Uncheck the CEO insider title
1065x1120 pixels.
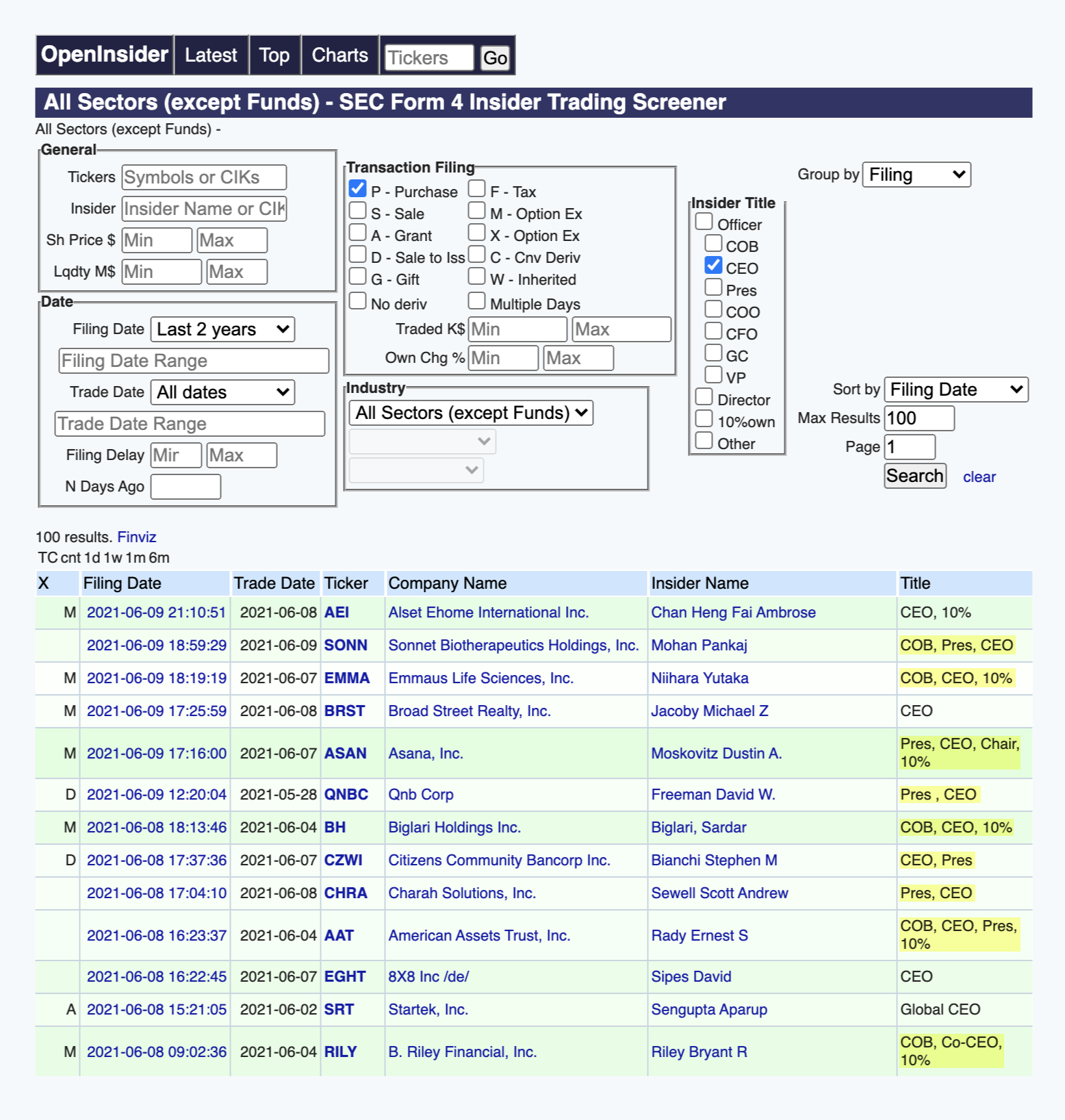(713, 266)
